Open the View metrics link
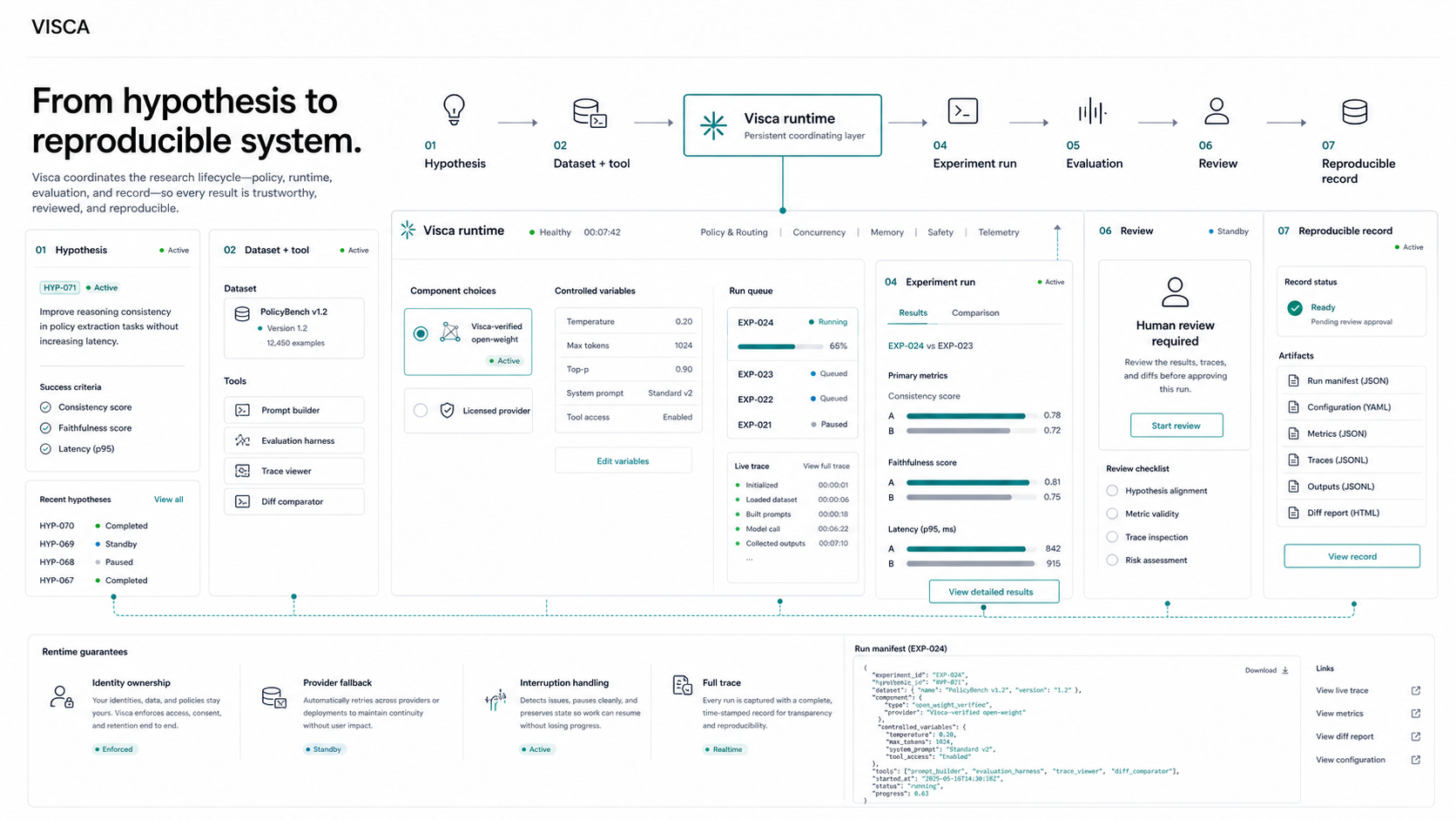1456x819 pixels. click(1339, 714)
